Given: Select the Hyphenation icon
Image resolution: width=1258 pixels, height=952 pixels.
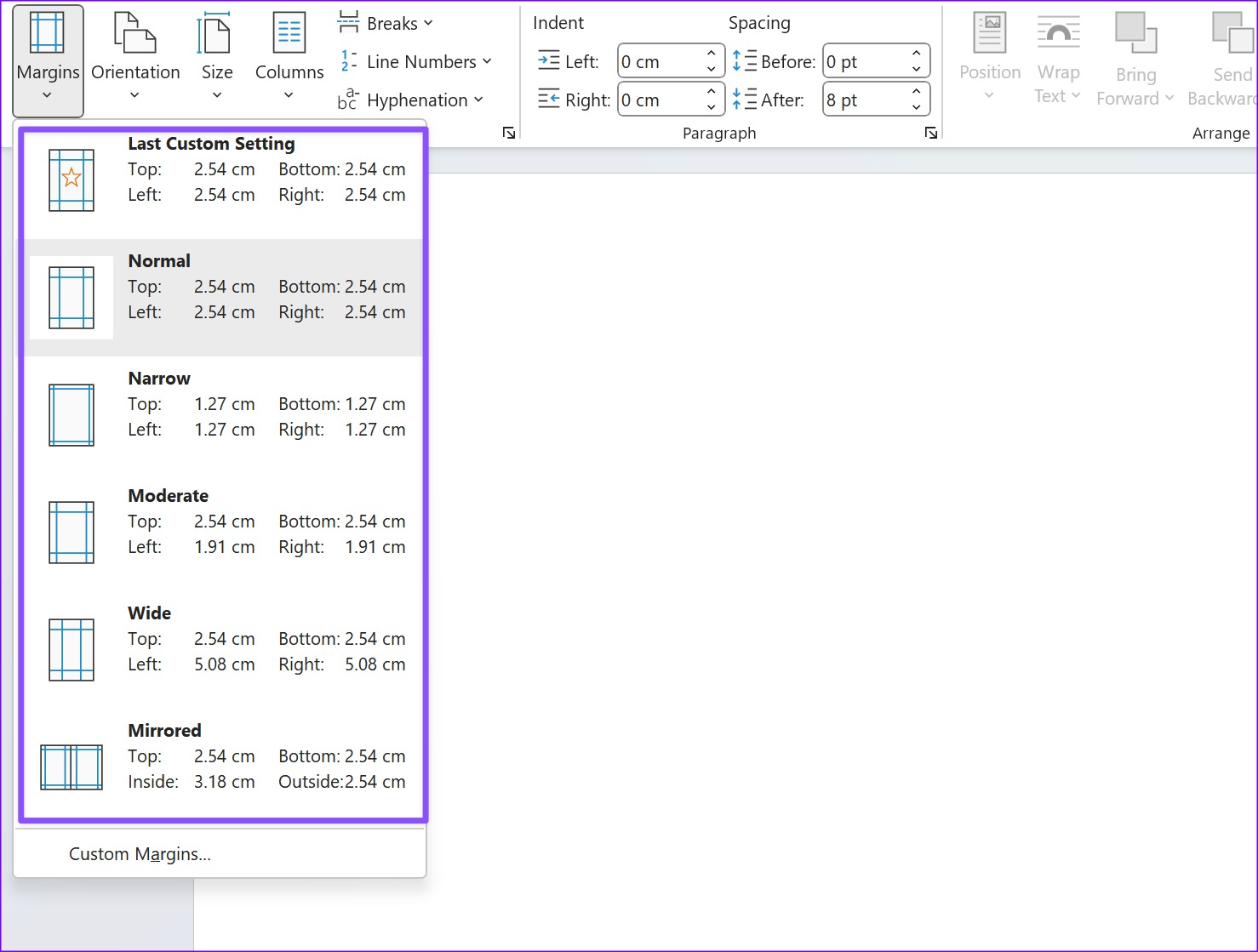Looking at the screenshot, I should [346, 100].
